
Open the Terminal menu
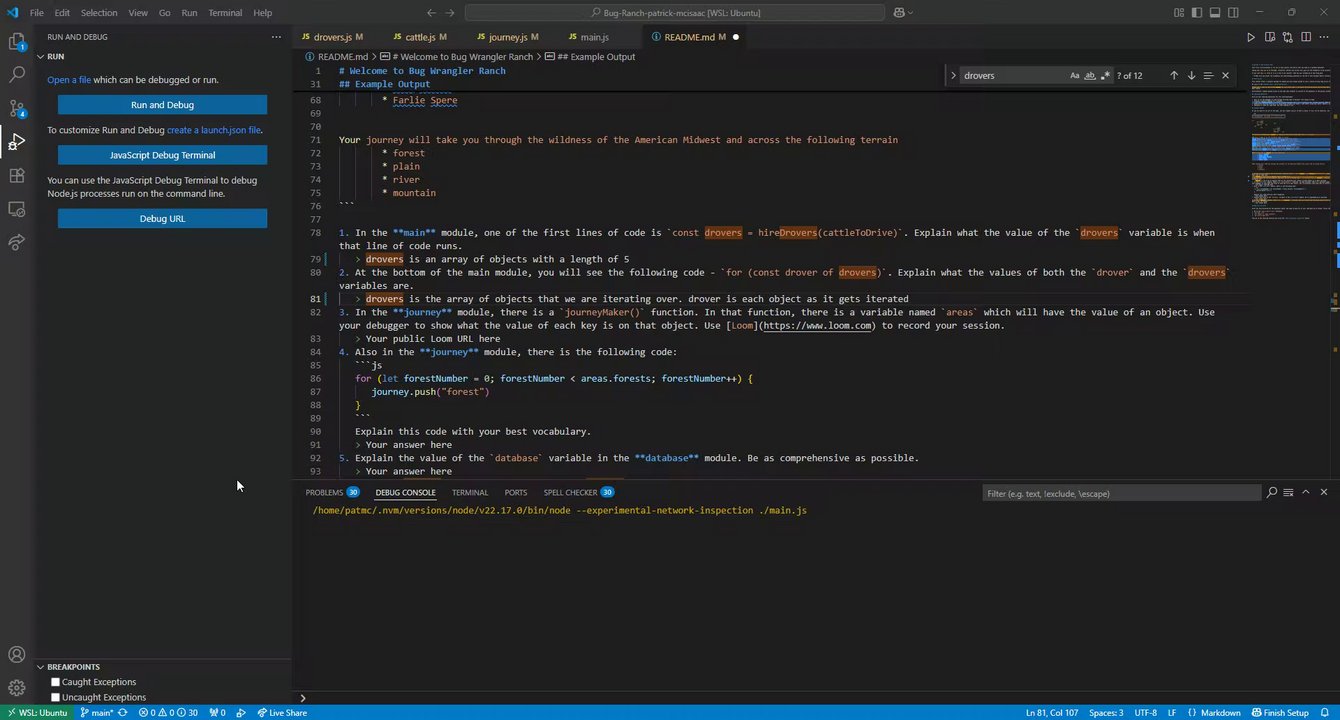coord(225,13)
